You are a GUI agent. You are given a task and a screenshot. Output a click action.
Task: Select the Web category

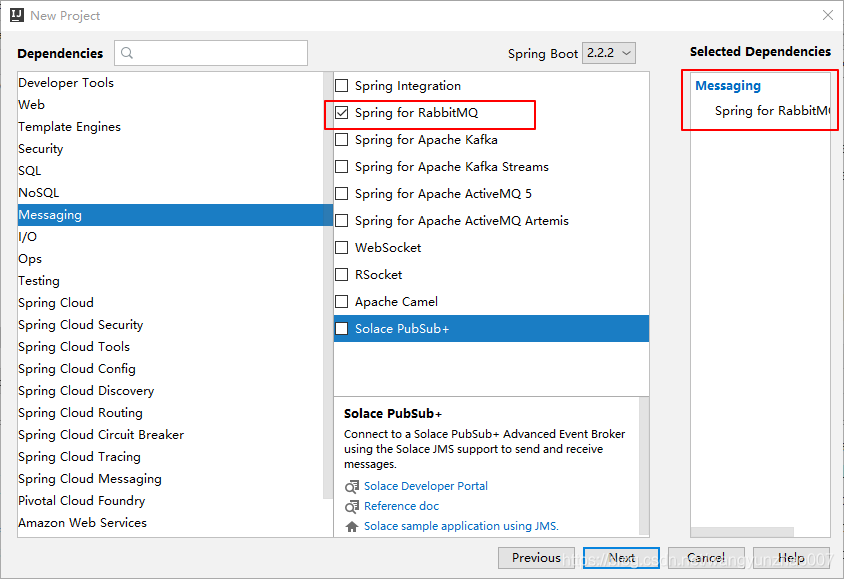[x=170, y=104]
